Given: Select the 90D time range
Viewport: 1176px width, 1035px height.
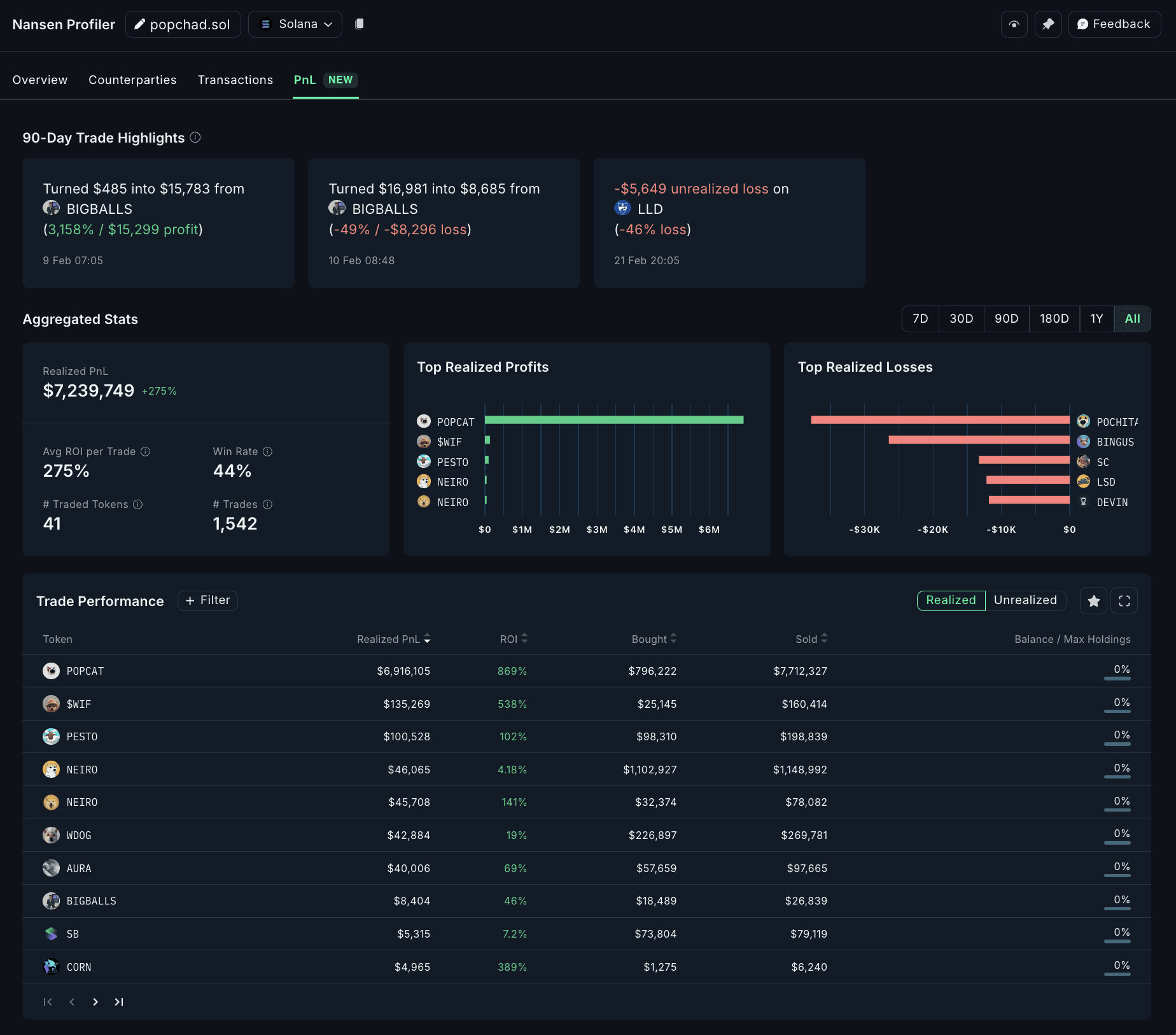Looking at the screenshot, I should 1007,319.
